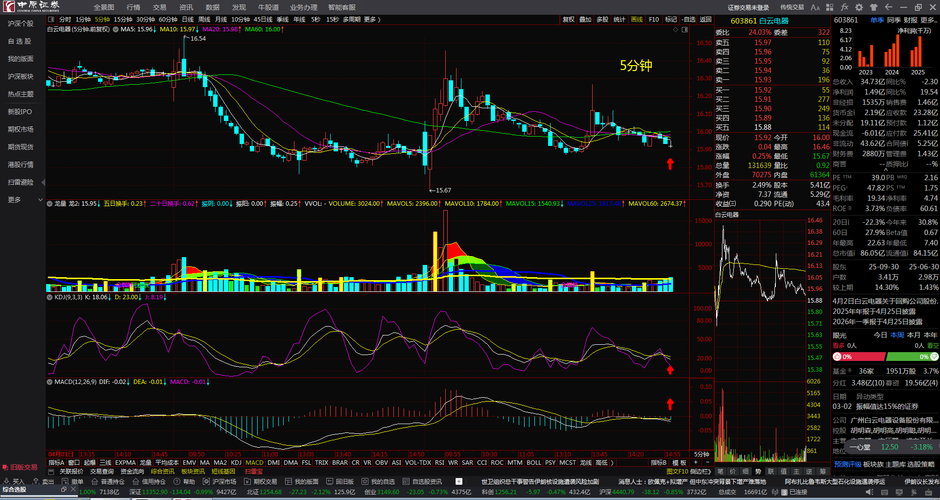Remove stock from watchlist via -自选
The width and height of the screenshot is (940, 500).
pos(689,19)
